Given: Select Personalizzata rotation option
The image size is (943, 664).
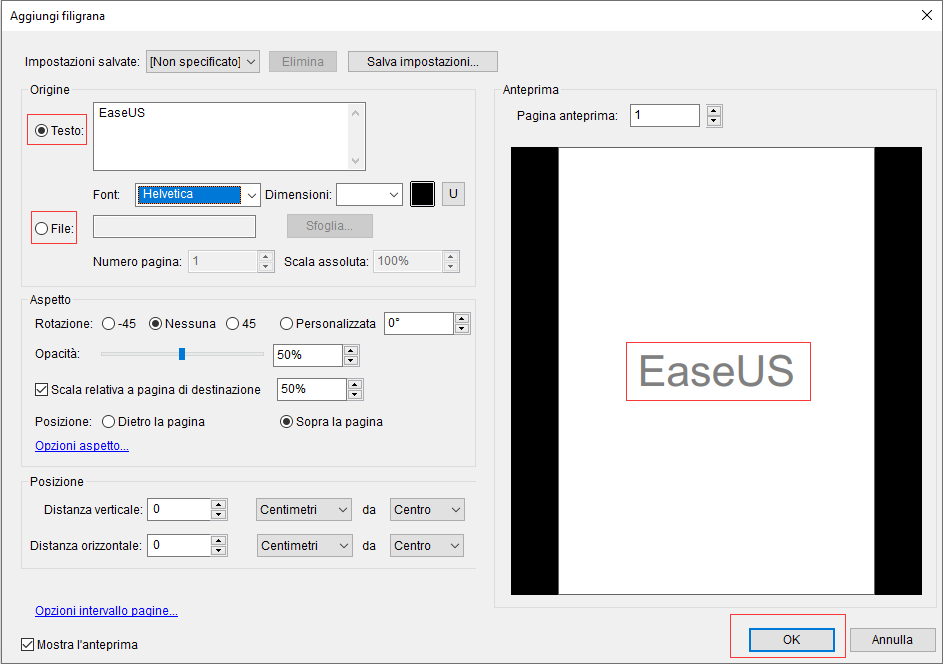Looking at the screenshot, I should 287,323.
